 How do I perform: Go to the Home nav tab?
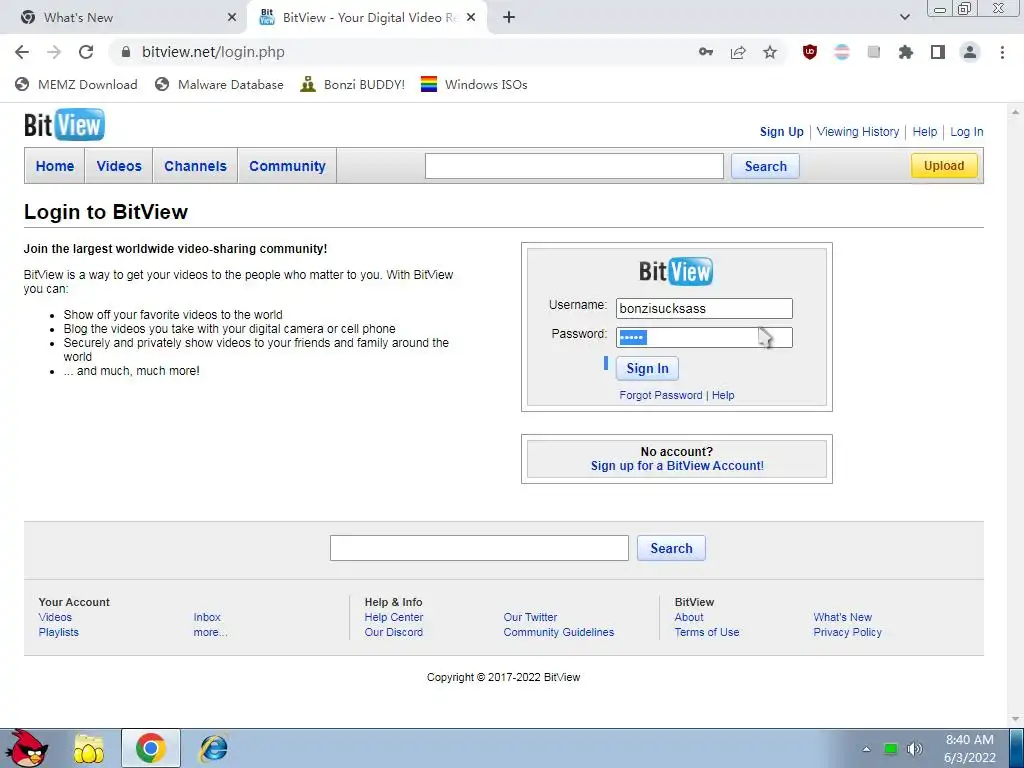coord(55,166)
